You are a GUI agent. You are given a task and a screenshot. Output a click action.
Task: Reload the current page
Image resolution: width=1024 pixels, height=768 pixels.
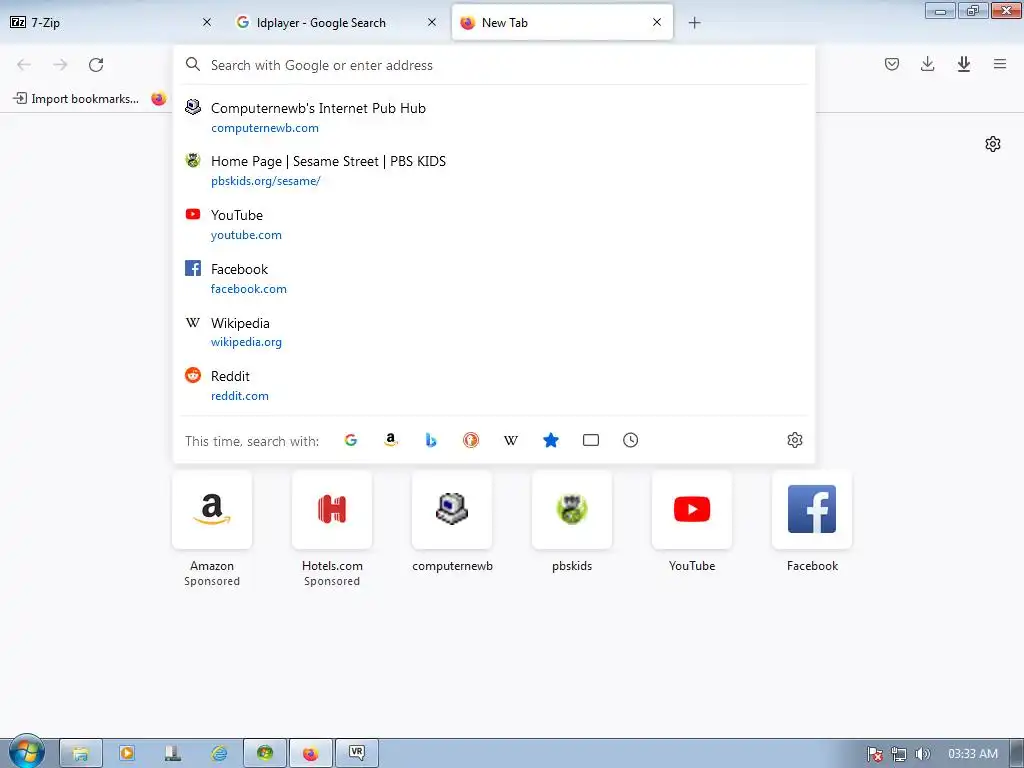[96, 65]
